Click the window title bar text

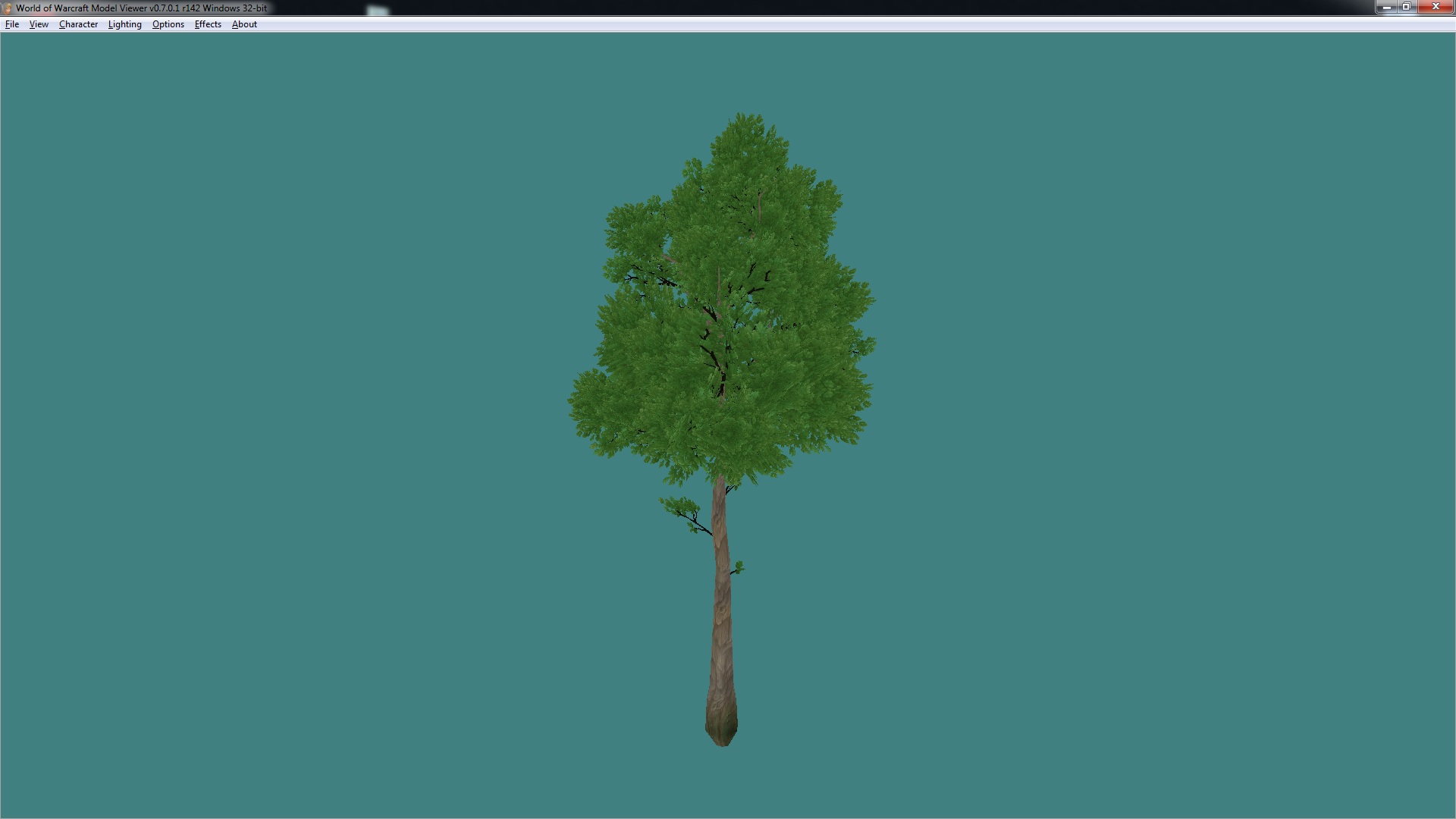141,8
